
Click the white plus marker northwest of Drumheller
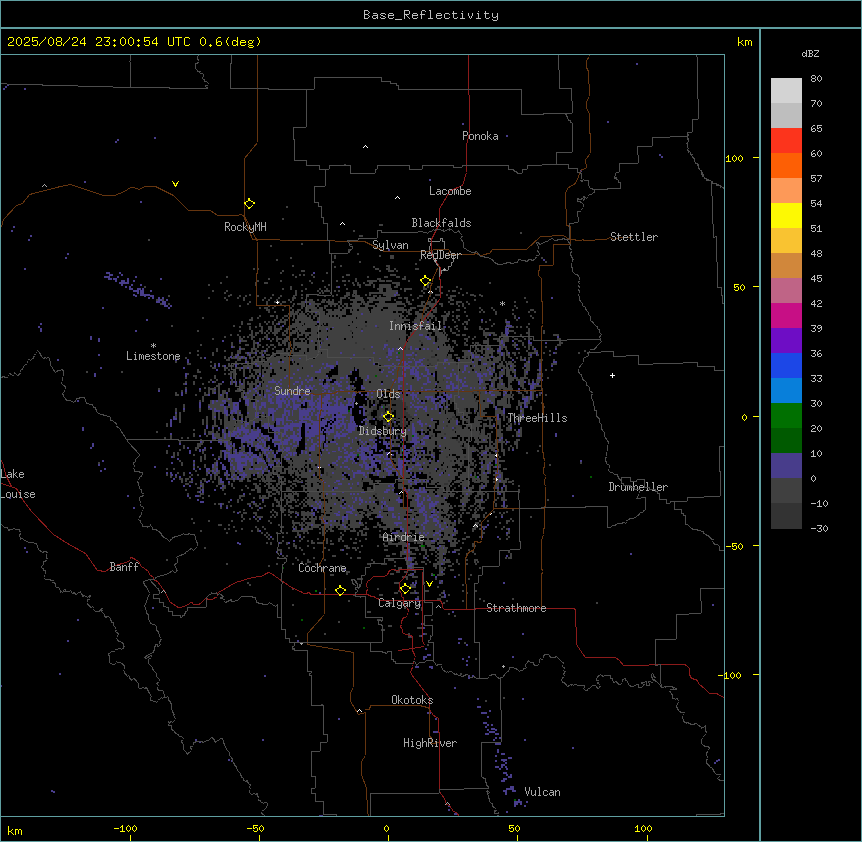pos(612,375)
